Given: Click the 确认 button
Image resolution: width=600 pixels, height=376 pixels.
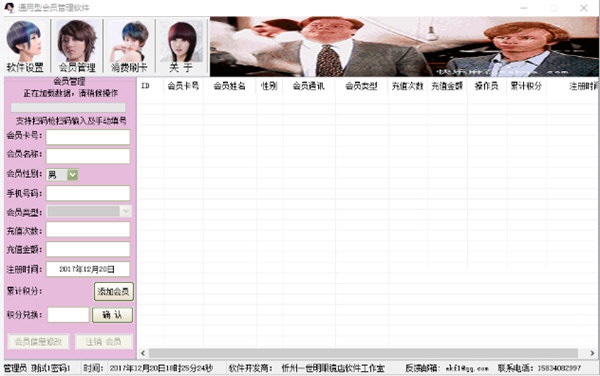Looking at the screenshot, I should (x=112, y=315).
